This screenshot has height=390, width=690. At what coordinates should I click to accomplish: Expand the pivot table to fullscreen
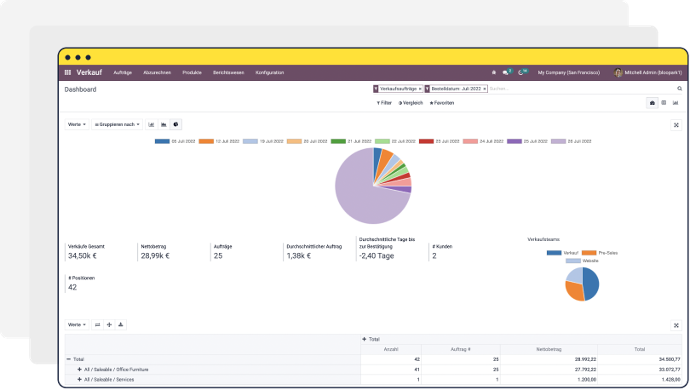coord(676,326)
